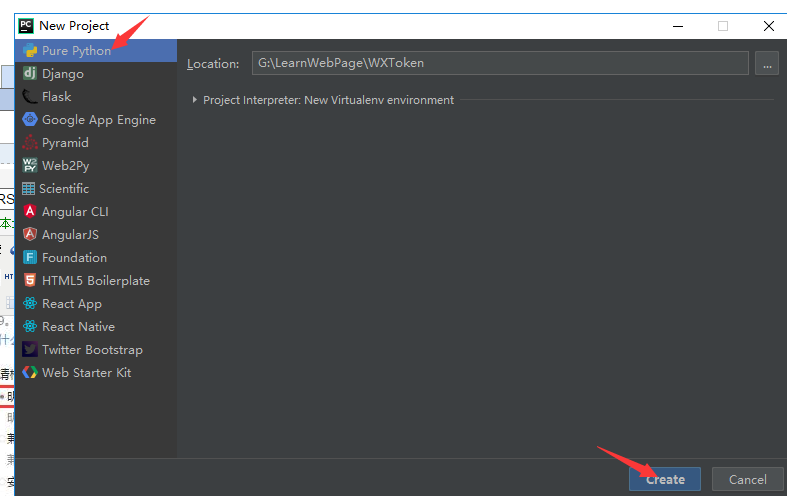Click the React App icon
Viewport: 787px width, 496px height.
pyautogui.click(x=30, y=304)
